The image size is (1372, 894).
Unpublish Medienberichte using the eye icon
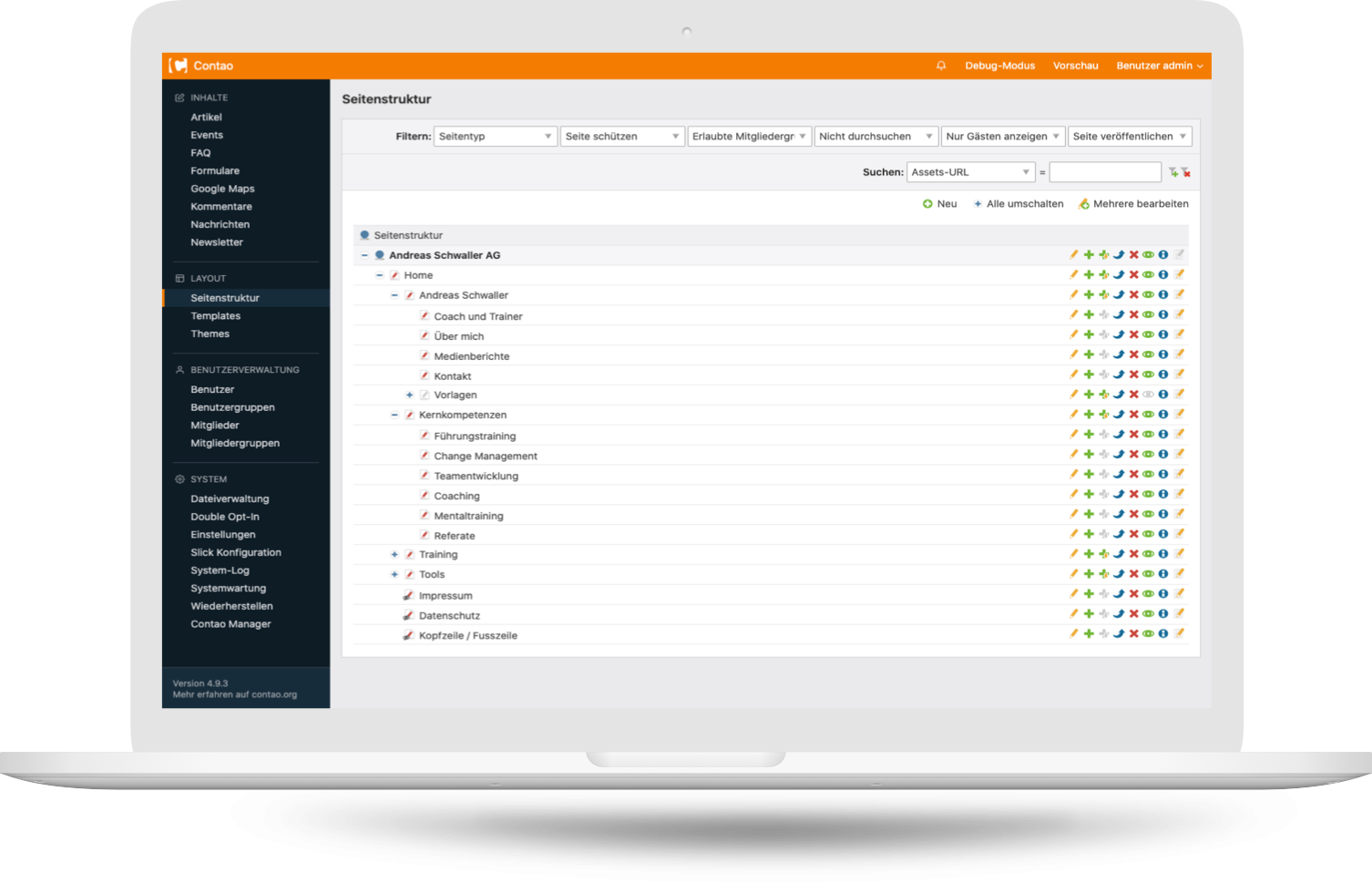tap(1148, 355)
